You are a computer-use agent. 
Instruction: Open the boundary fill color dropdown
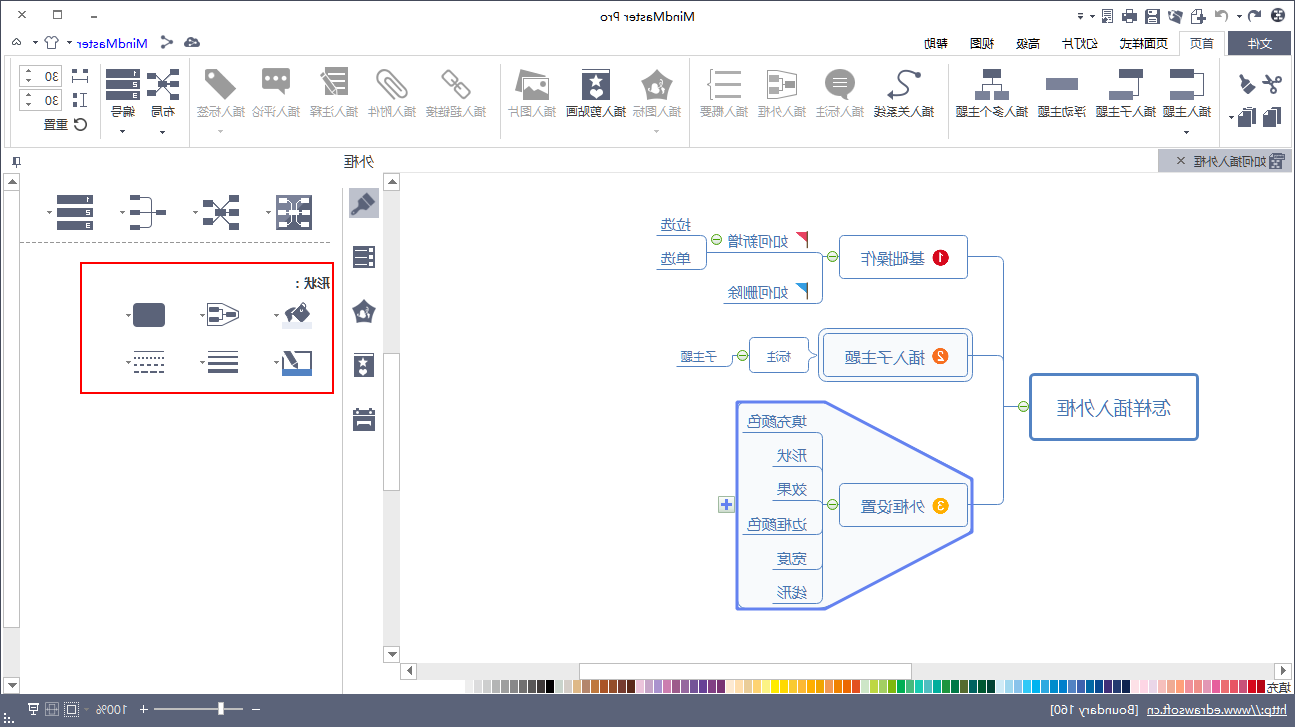pyautogui.click(x=276, y=315)
